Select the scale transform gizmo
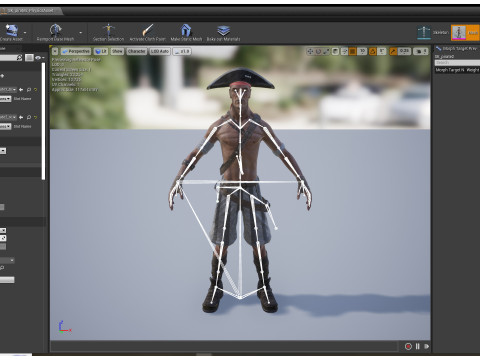 tap(326, 51)
